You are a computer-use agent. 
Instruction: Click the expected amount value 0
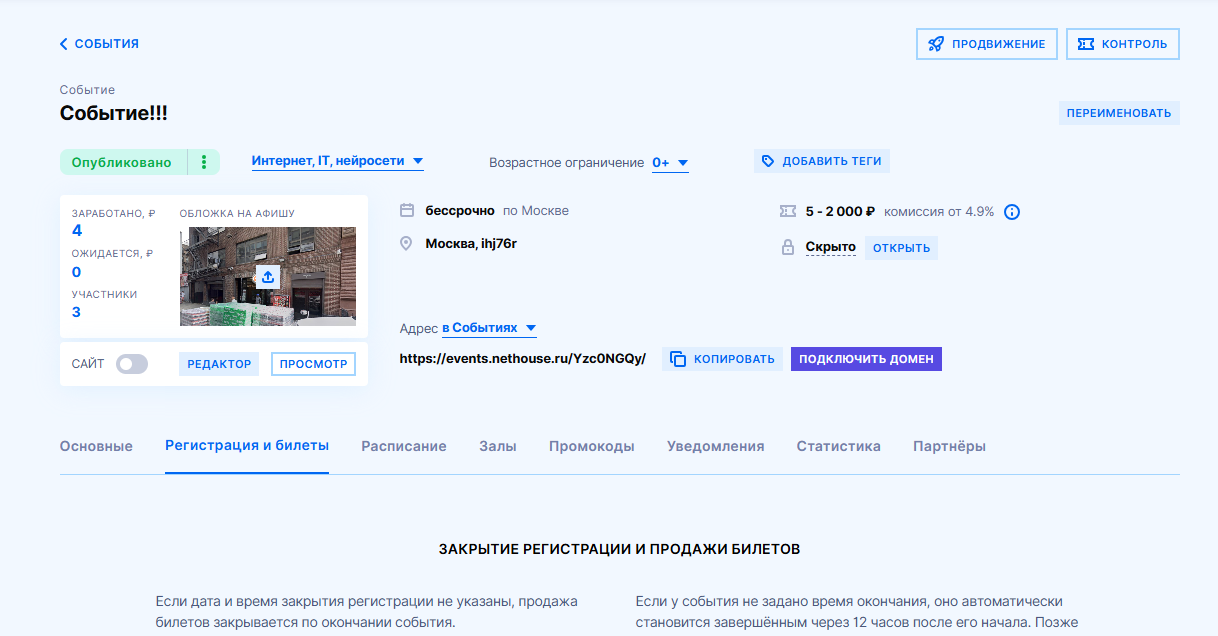[77, 272]
